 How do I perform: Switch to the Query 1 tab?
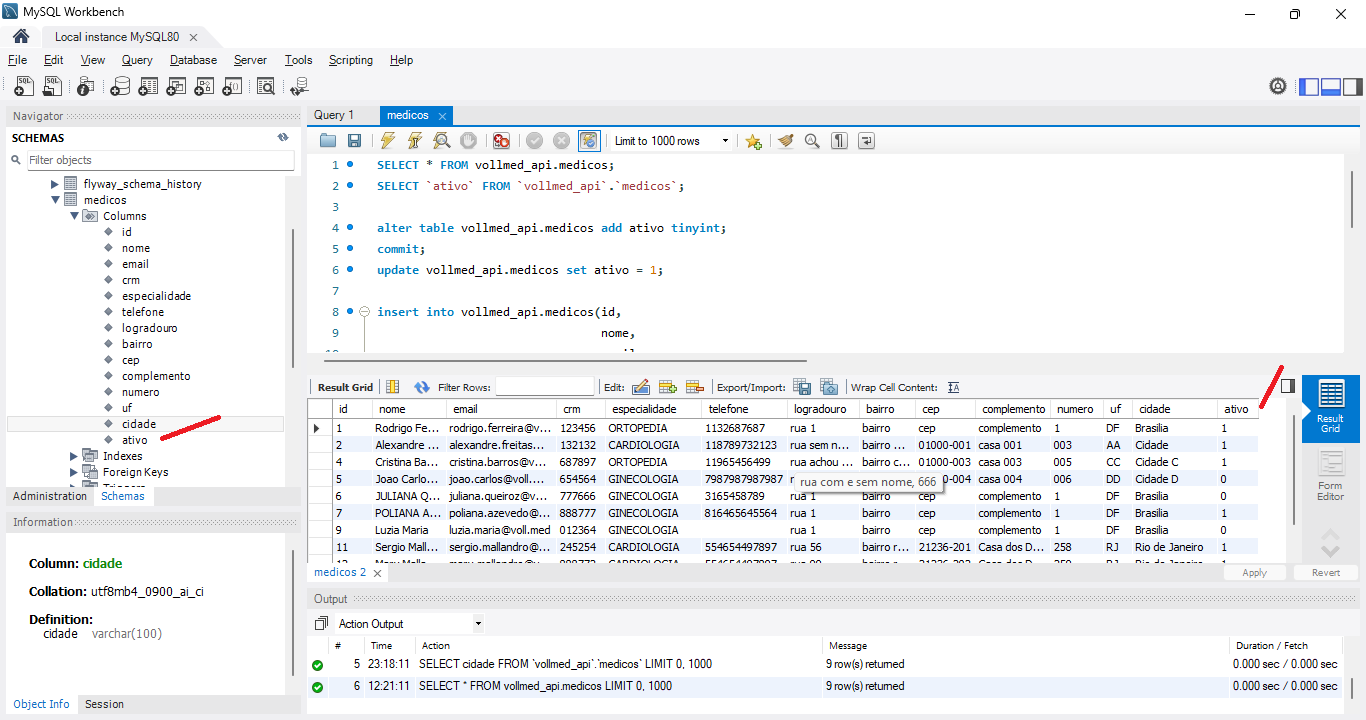click(x=334, y=115)
